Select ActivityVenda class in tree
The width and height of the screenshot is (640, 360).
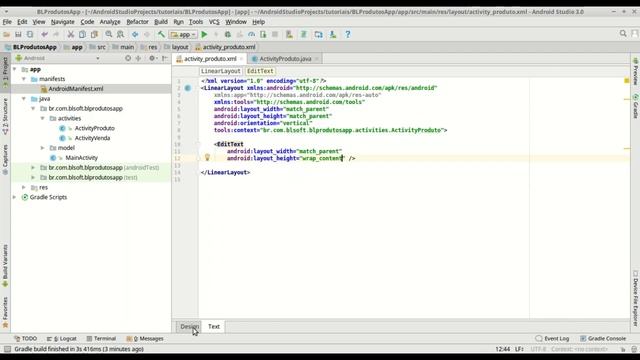(x=92, y=138)
